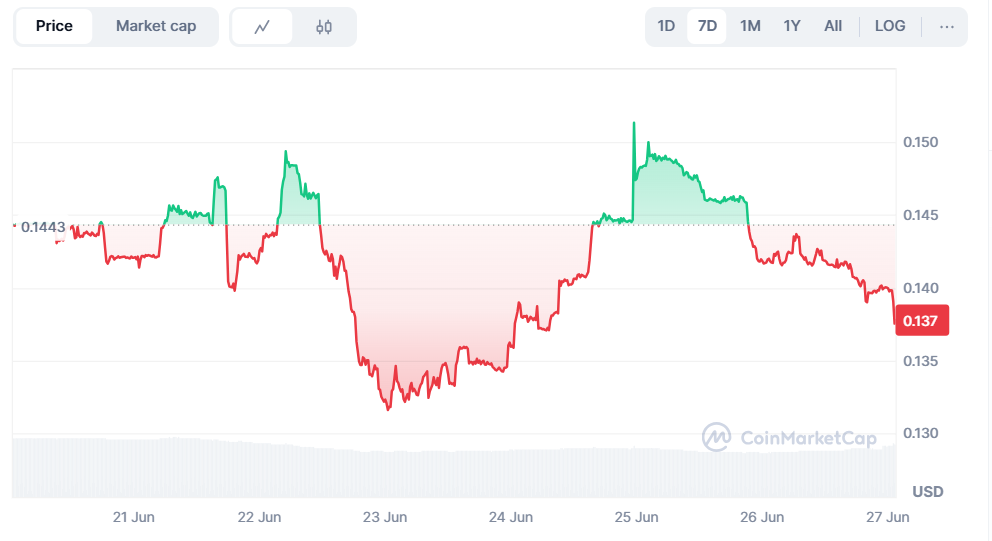The image size is (992, 541).
Task: Click the volume bars area under chart
Action: pos(450,470)
